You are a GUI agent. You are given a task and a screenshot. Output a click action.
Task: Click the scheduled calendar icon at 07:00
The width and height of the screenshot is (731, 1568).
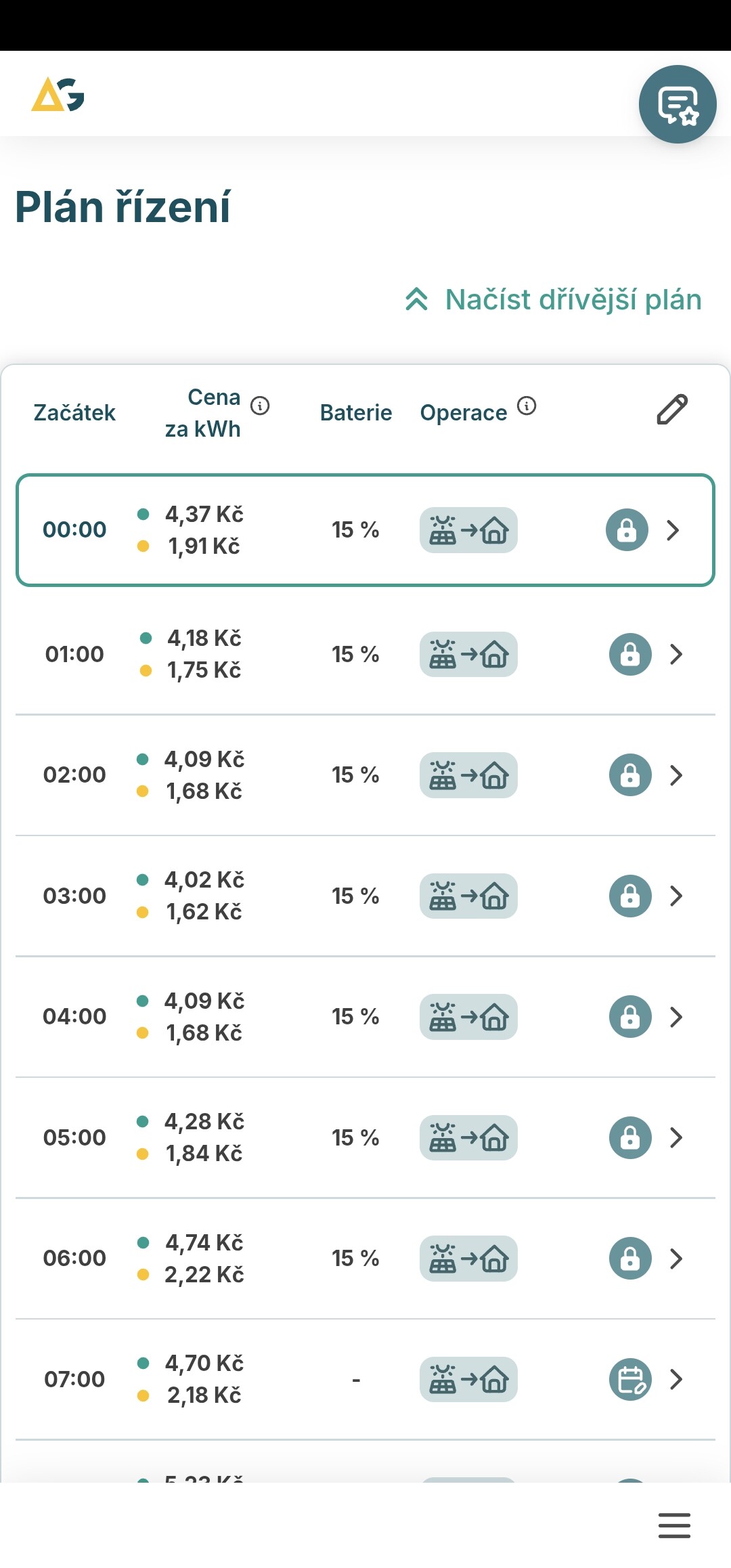point(630,1379)
